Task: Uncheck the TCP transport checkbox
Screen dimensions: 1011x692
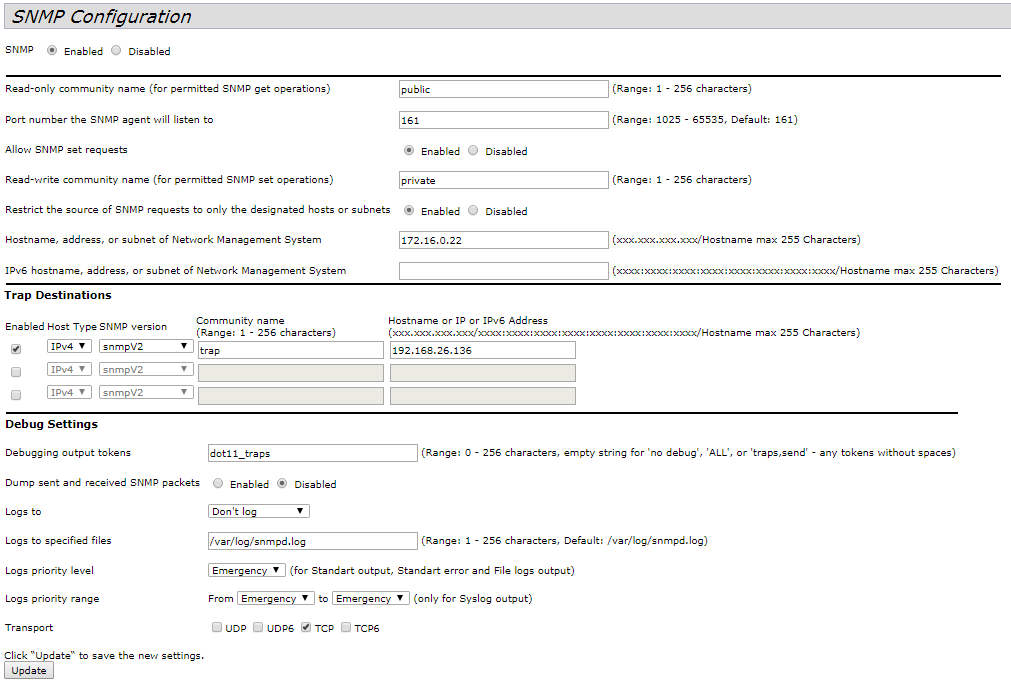Action: click(306, 628)
